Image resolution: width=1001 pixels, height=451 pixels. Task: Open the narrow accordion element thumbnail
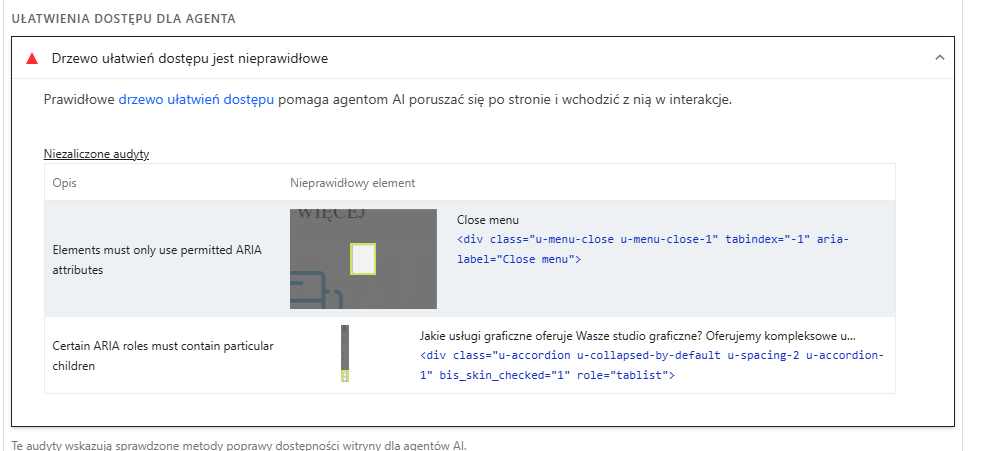pyautogui.click(x=345, y=353)
